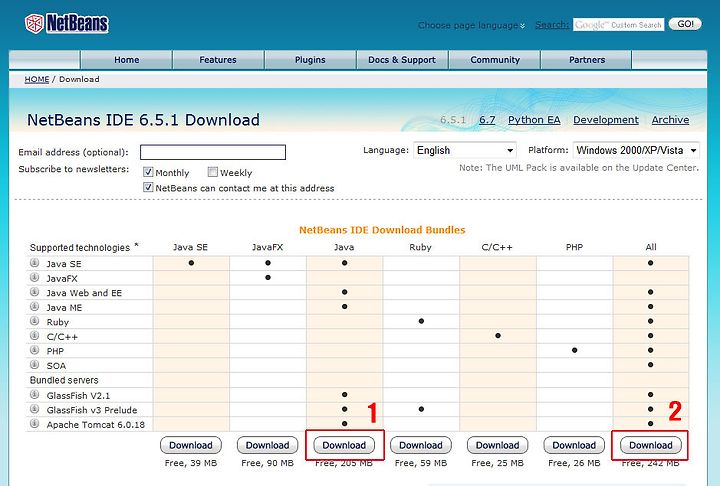The image size is (720, 486).
Task: Click info icon beside Java Web and EE
Action: click(34, 292)
